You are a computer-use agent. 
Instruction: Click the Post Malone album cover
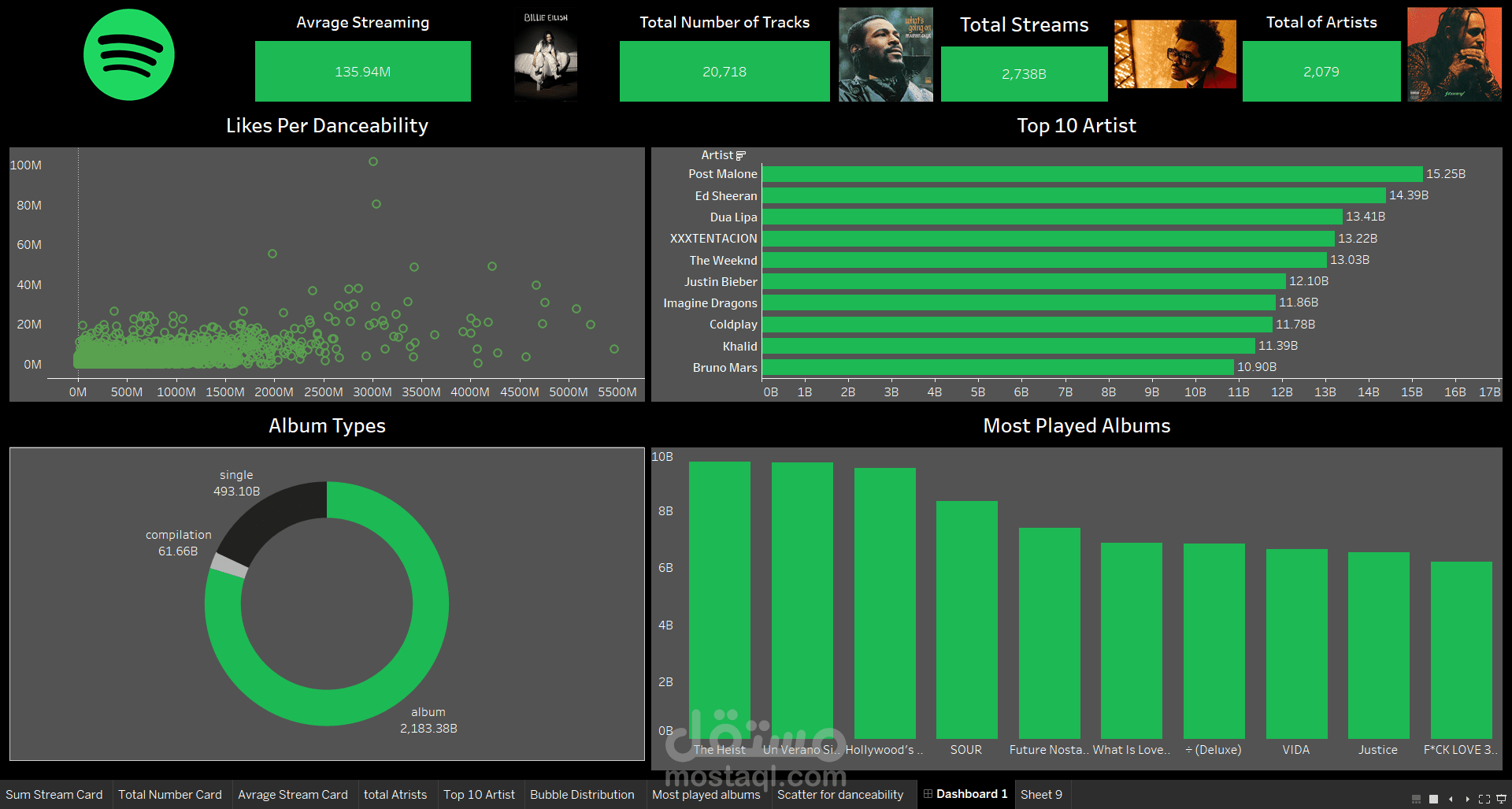(1455, 55)
